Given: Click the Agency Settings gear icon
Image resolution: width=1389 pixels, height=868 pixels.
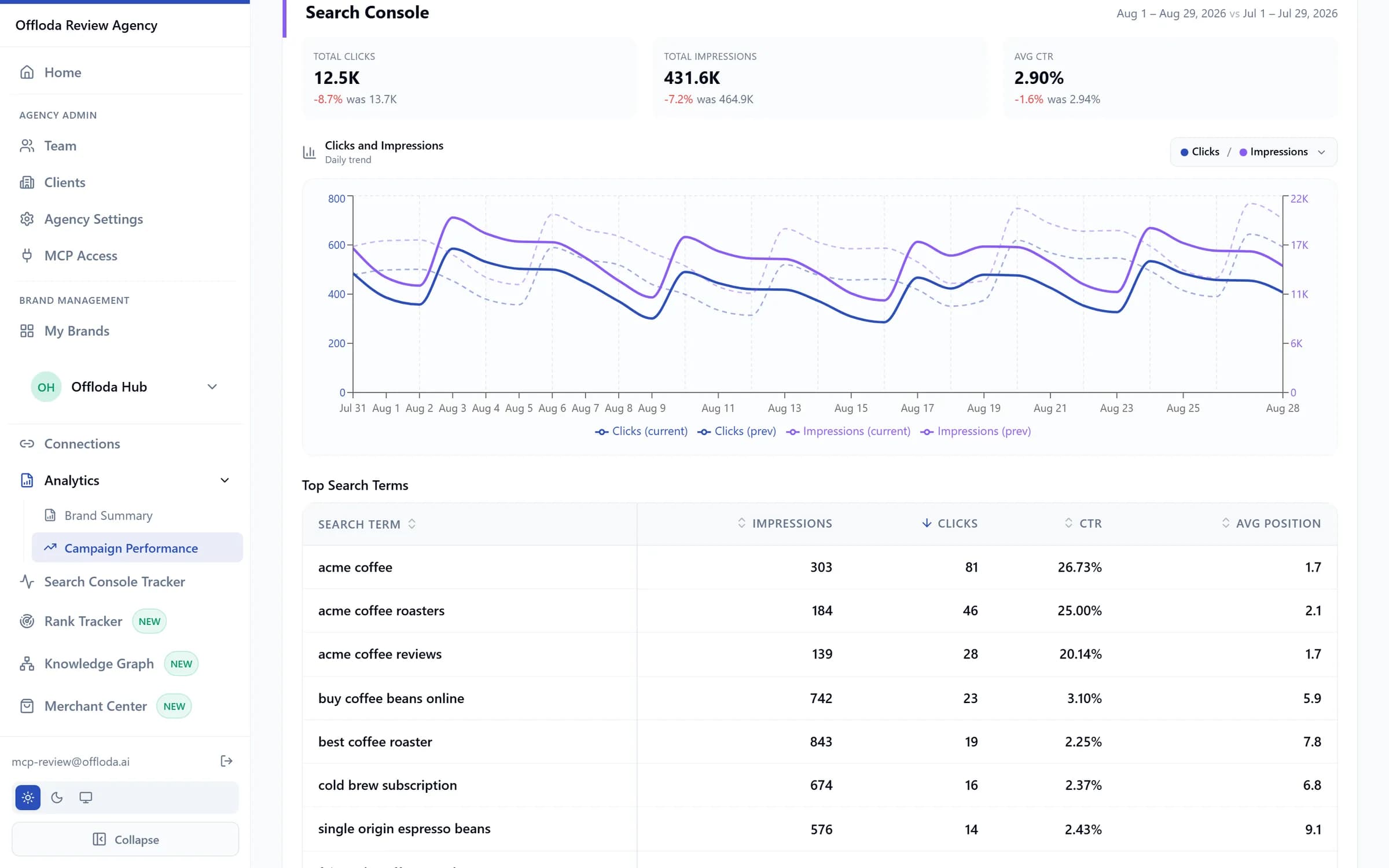Looking at the screenshot, I should [x=27, y=219].
